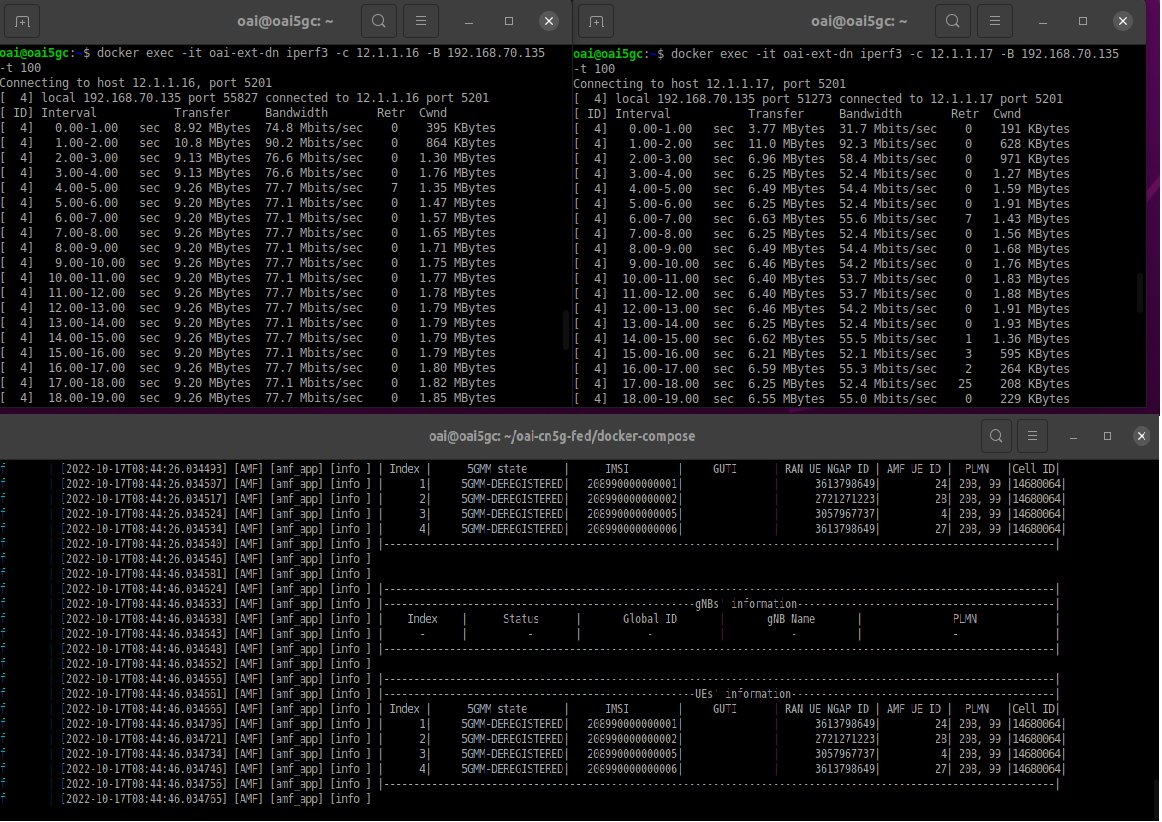Click 'UEs' information' heading in bottom terminal
This screenshot has width=1162, height=822.
(x=743, y=694)
